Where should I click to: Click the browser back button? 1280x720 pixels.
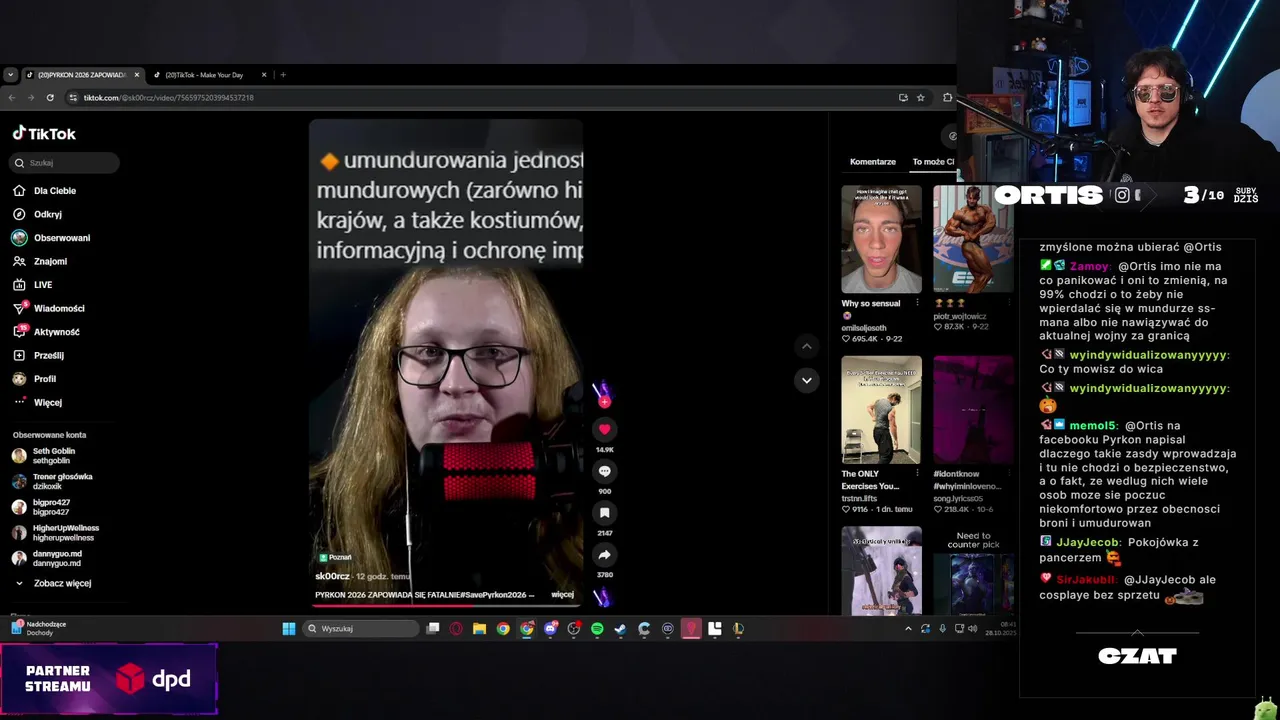(x=12, y=98)
